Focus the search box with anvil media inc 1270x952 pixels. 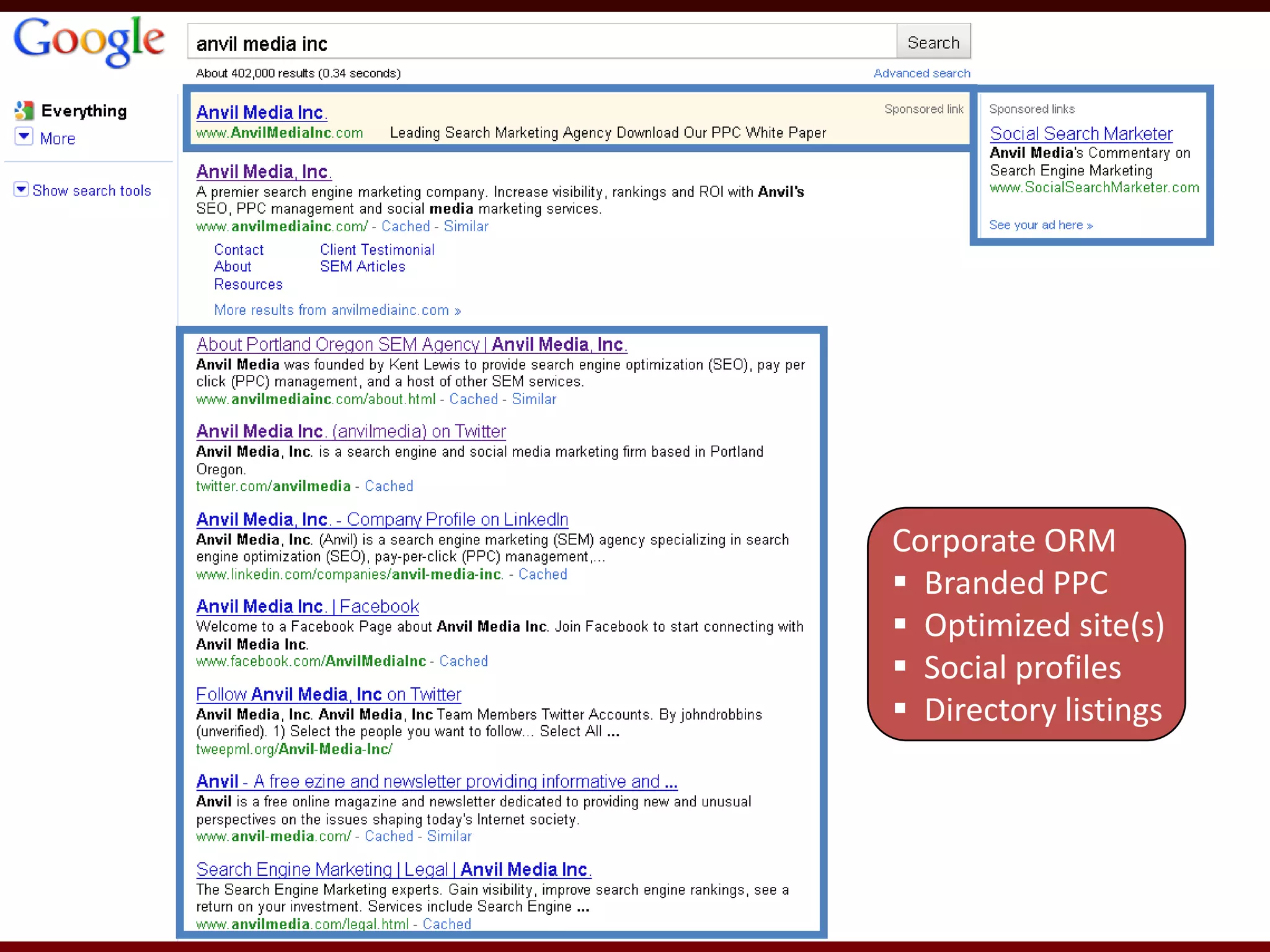(x=542, y=42)
